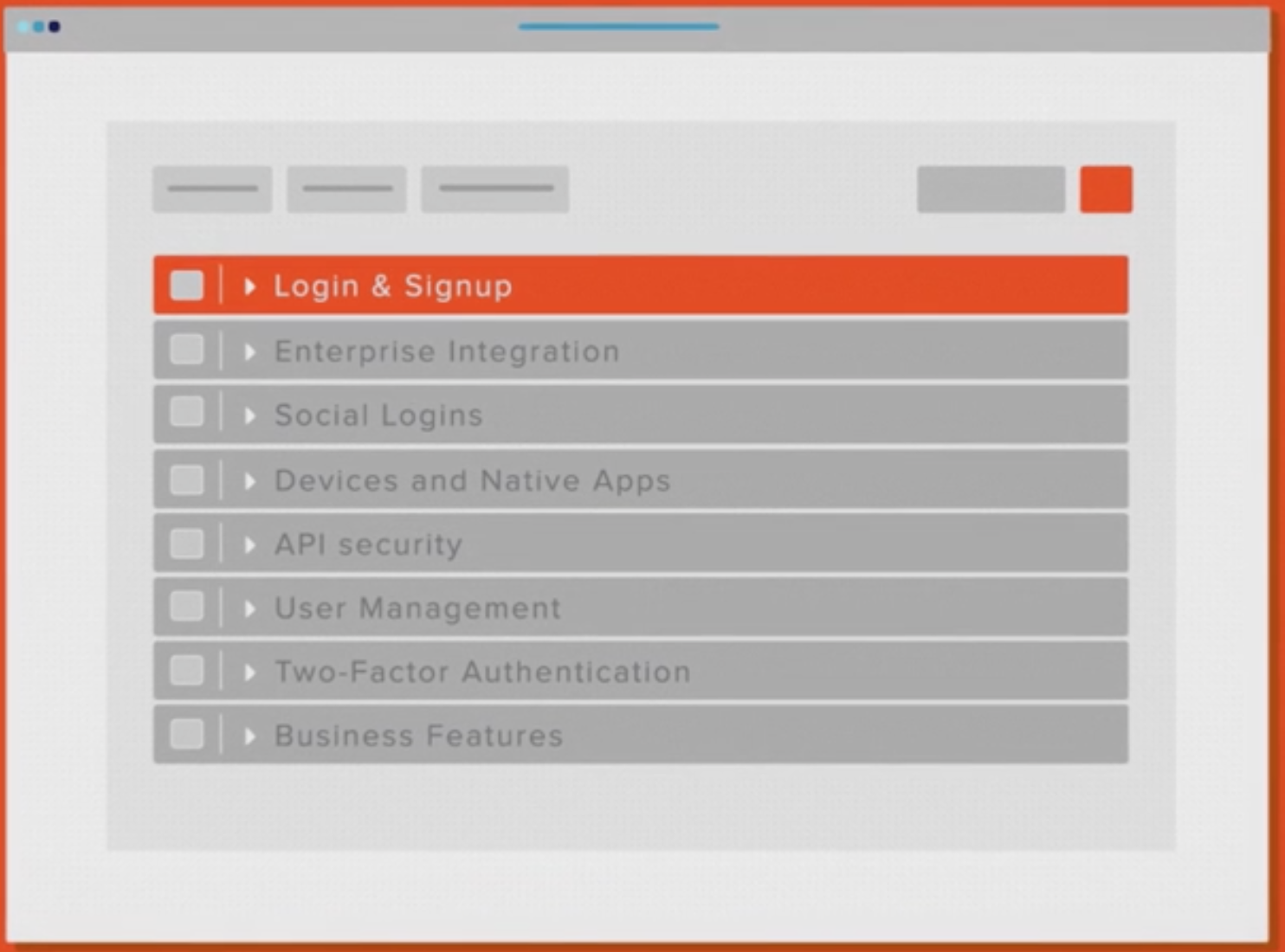Mark the User Management checkbox
Viewport: 1285px width, 952px height.
(187, 607)
